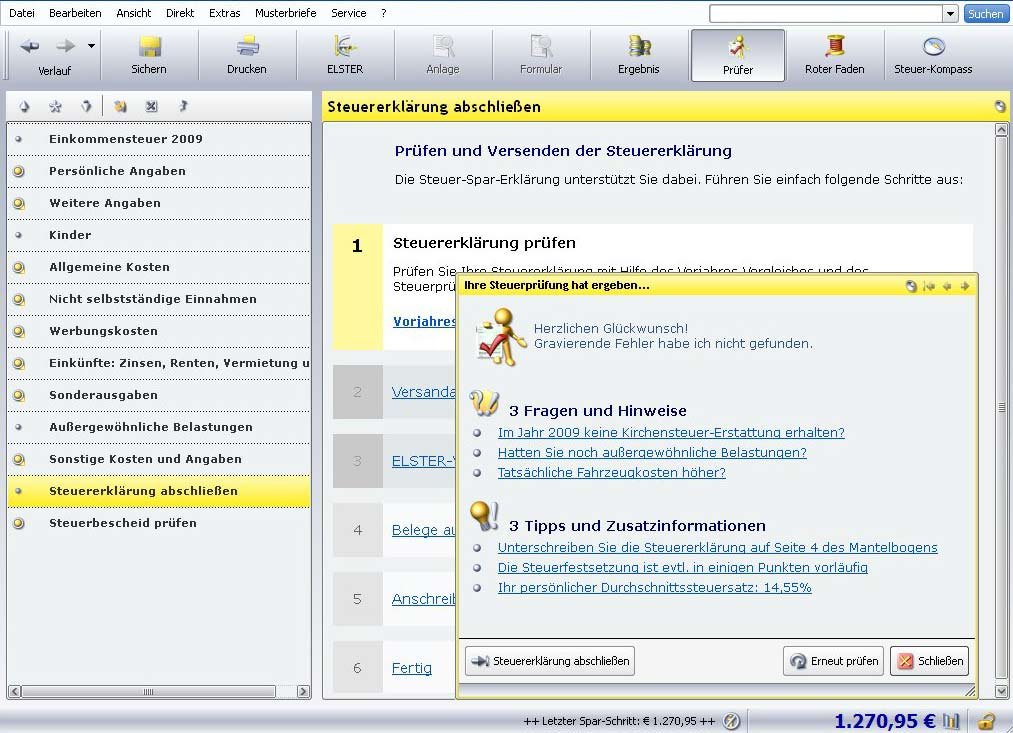Click the previous arrow in Steuerprüfung popup
Viewport: 1013px width, 733px height.
pyautogui.click(x=947, y=286)
